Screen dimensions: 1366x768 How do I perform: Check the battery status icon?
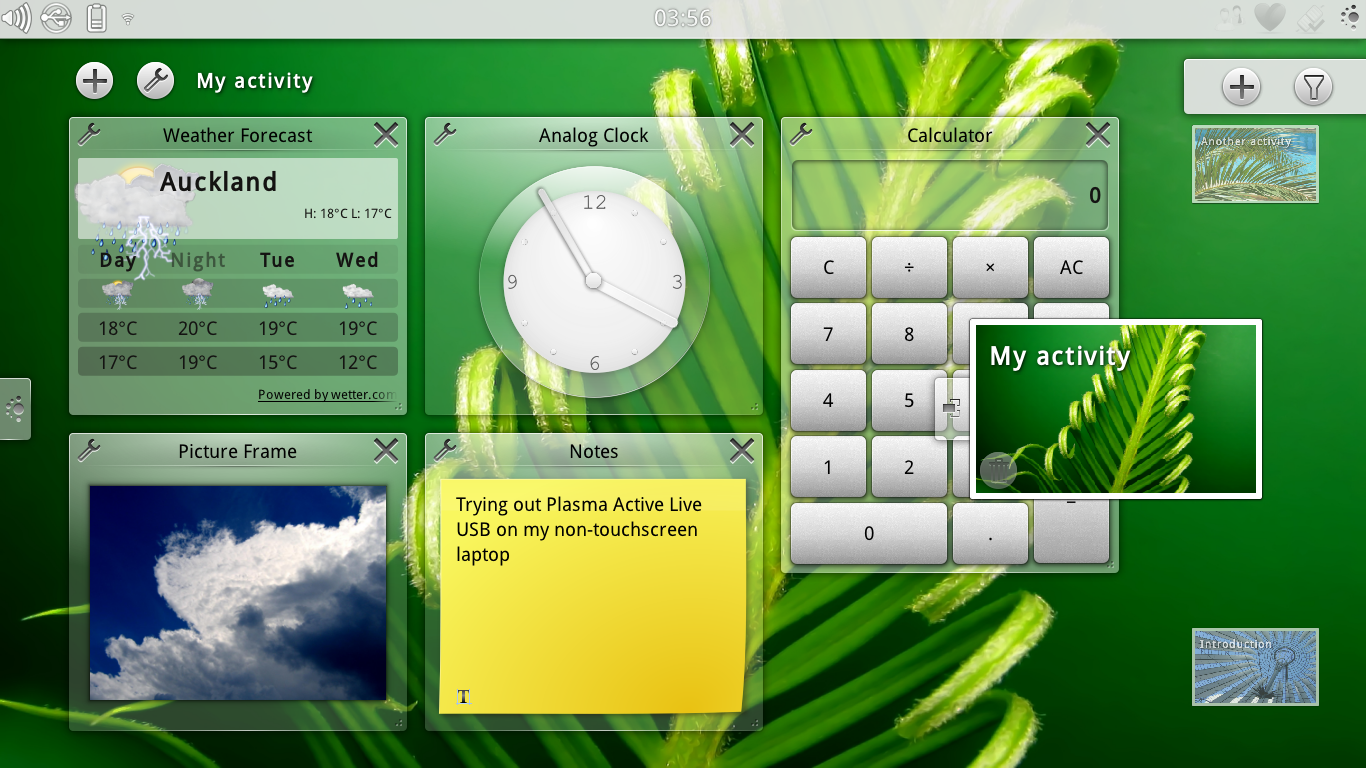(97, 17)
